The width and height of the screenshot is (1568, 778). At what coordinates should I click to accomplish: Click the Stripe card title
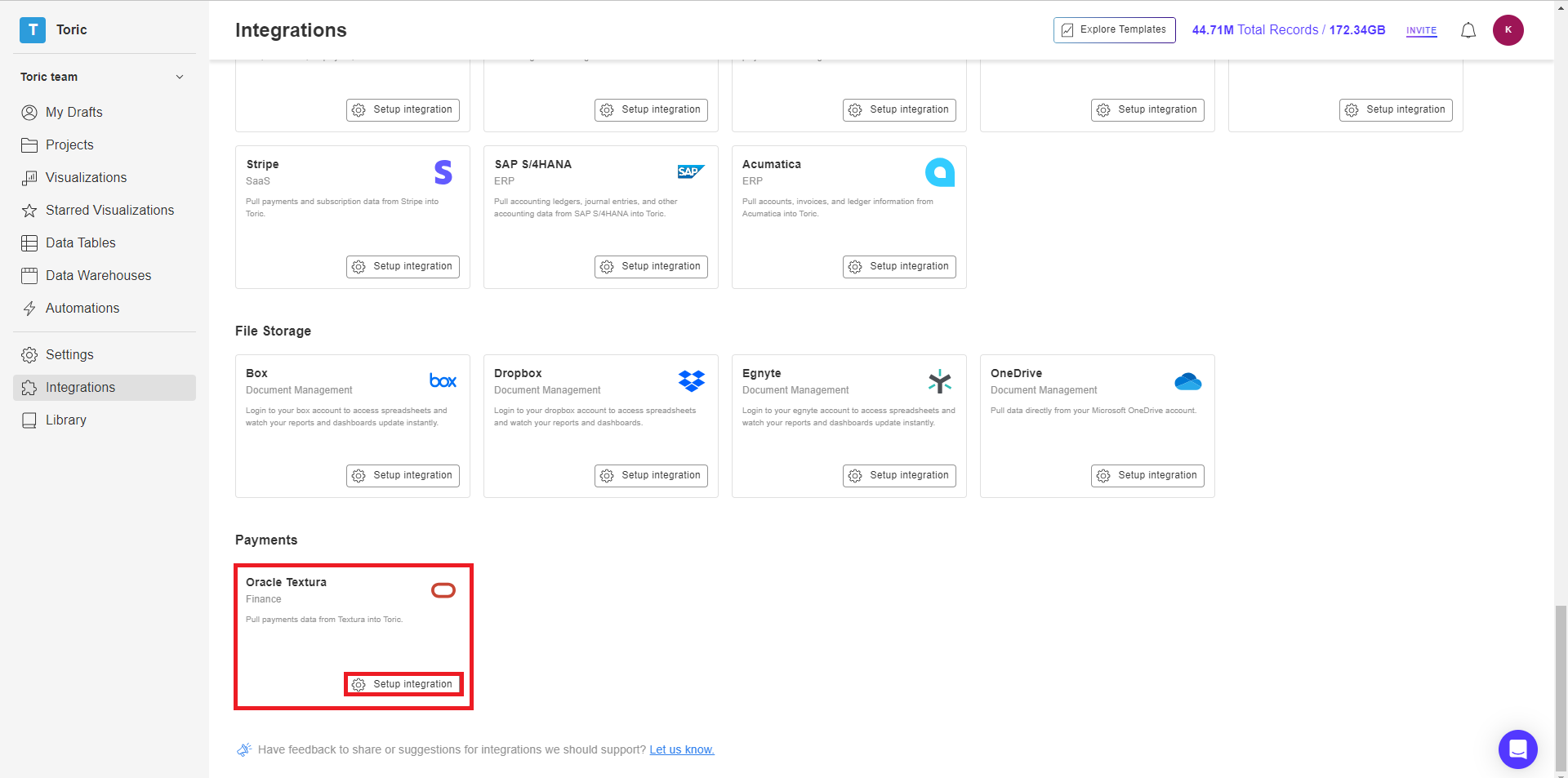click(262, 164)
